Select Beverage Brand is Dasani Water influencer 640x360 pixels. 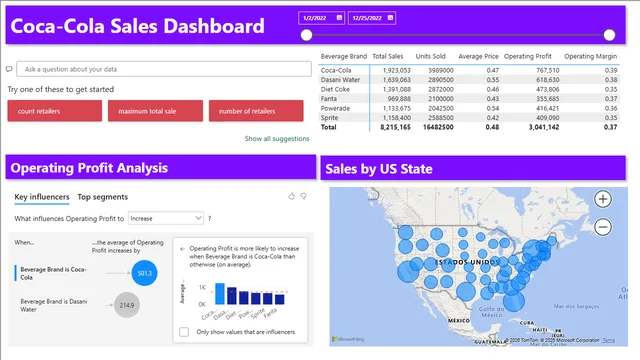53,305
